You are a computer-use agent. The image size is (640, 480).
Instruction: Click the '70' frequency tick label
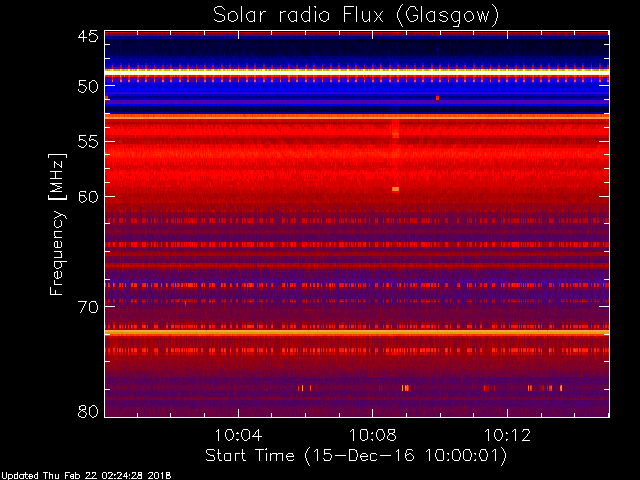[88, 307]
